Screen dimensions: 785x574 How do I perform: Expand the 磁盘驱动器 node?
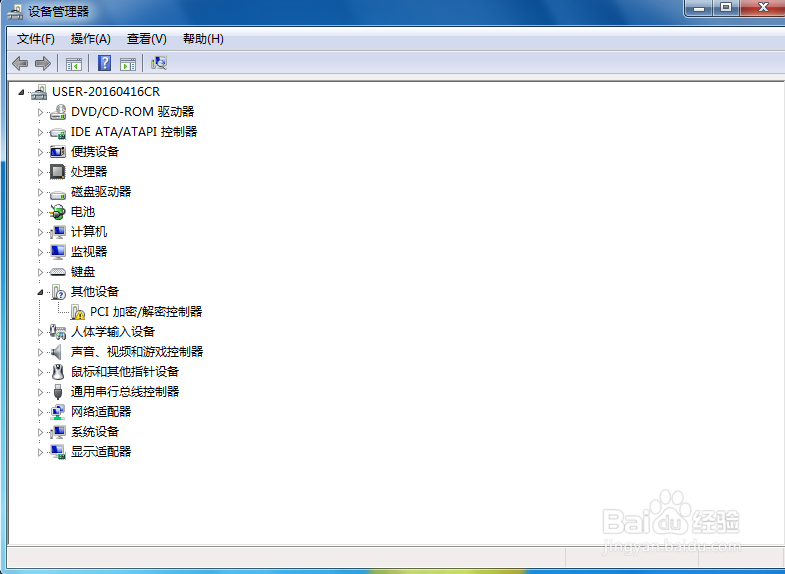coord(41,193)
